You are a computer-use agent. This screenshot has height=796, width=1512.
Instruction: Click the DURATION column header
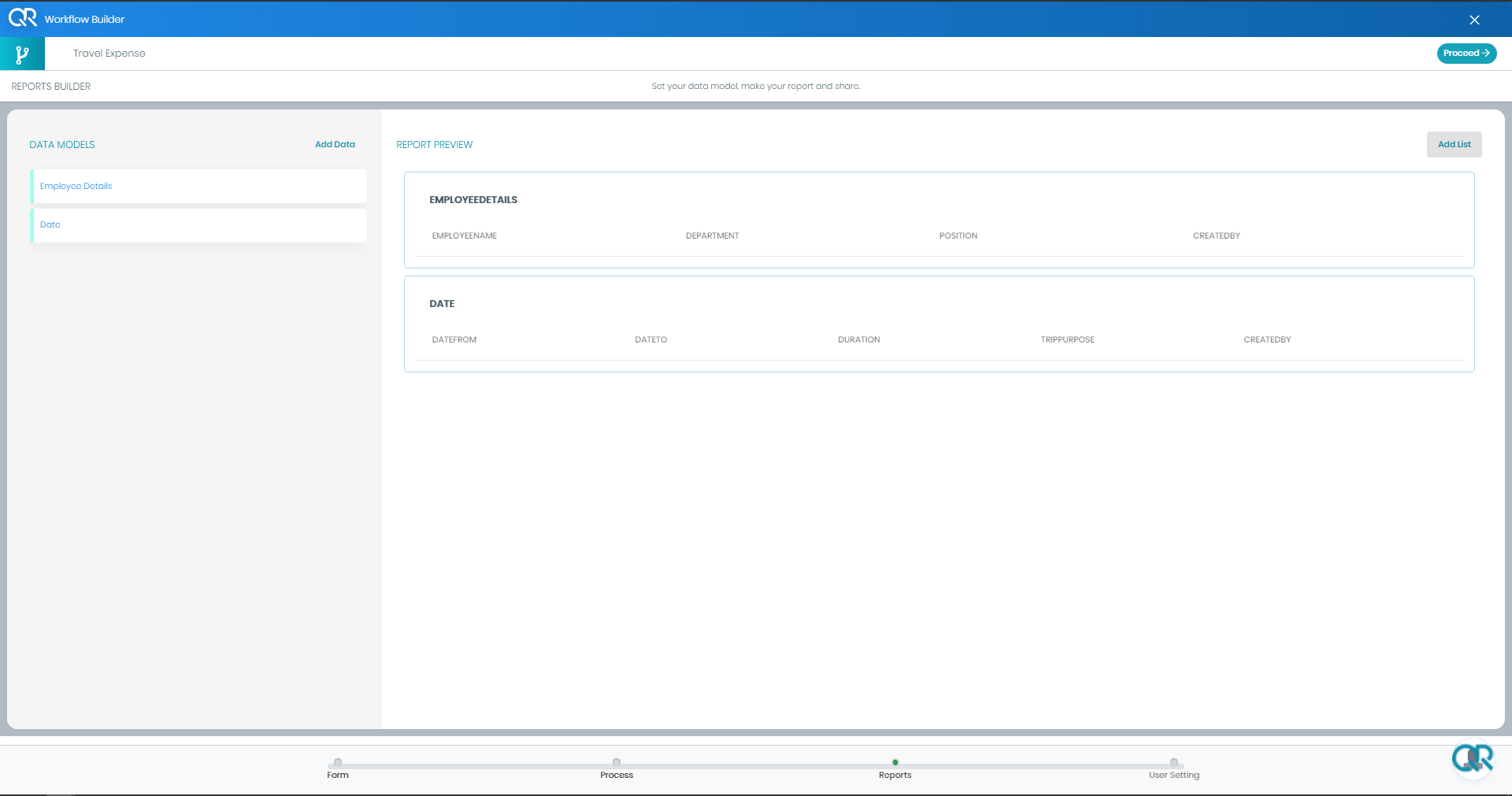click(859, 340)
